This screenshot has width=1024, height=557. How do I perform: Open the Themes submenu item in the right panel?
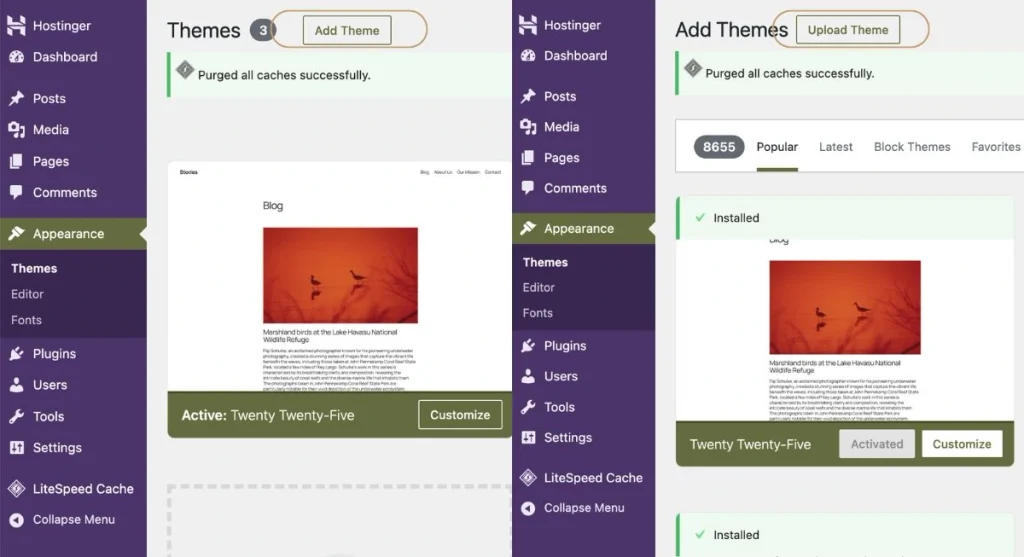pyautogui.click(x=545, y=263)
